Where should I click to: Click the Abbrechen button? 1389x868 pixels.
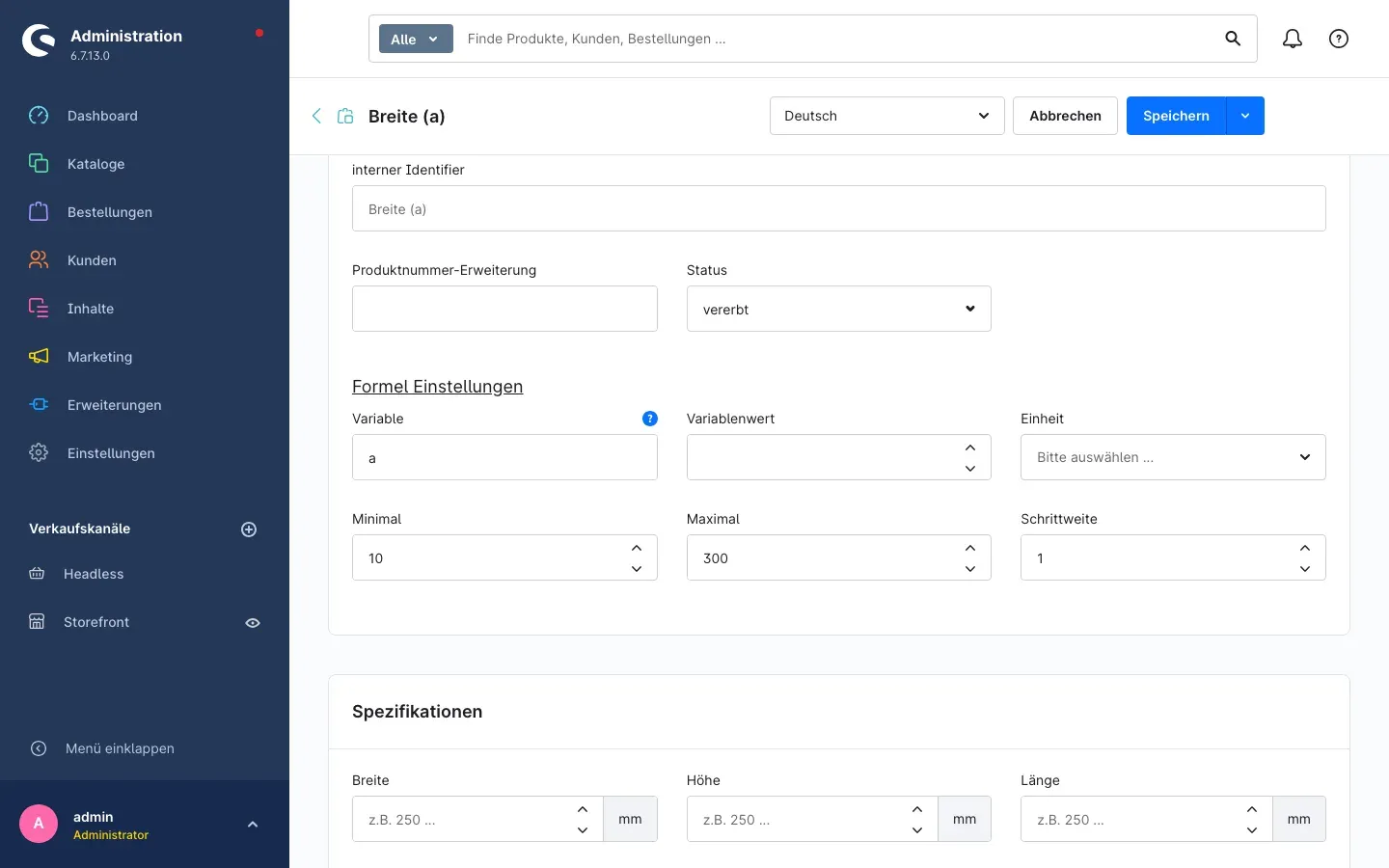(x=1065, y=116)
